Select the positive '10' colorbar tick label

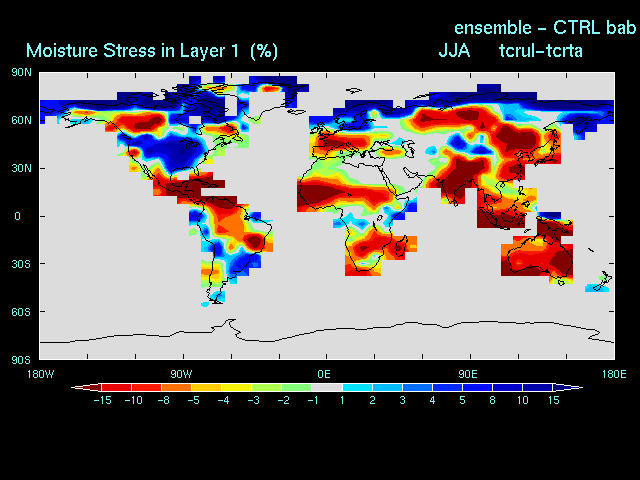tap(523, 400)
